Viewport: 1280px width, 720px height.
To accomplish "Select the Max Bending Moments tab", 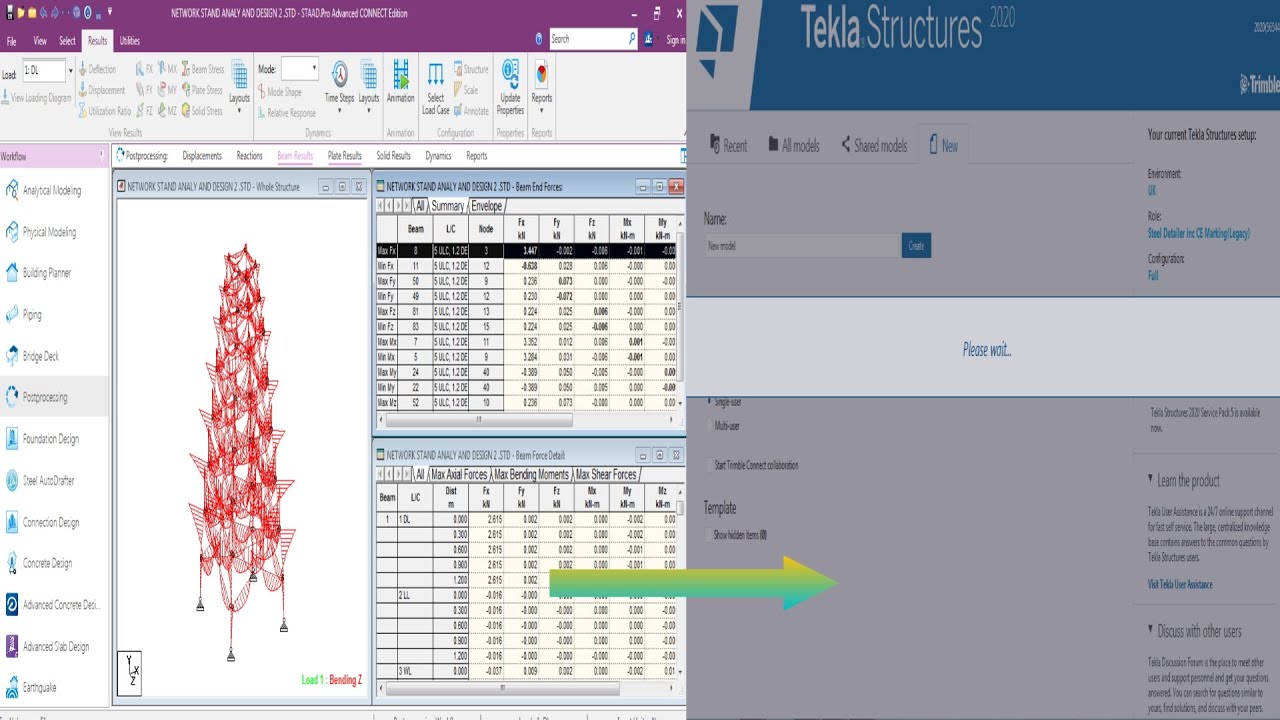I will pyautogui.click(x=531, y=474).
